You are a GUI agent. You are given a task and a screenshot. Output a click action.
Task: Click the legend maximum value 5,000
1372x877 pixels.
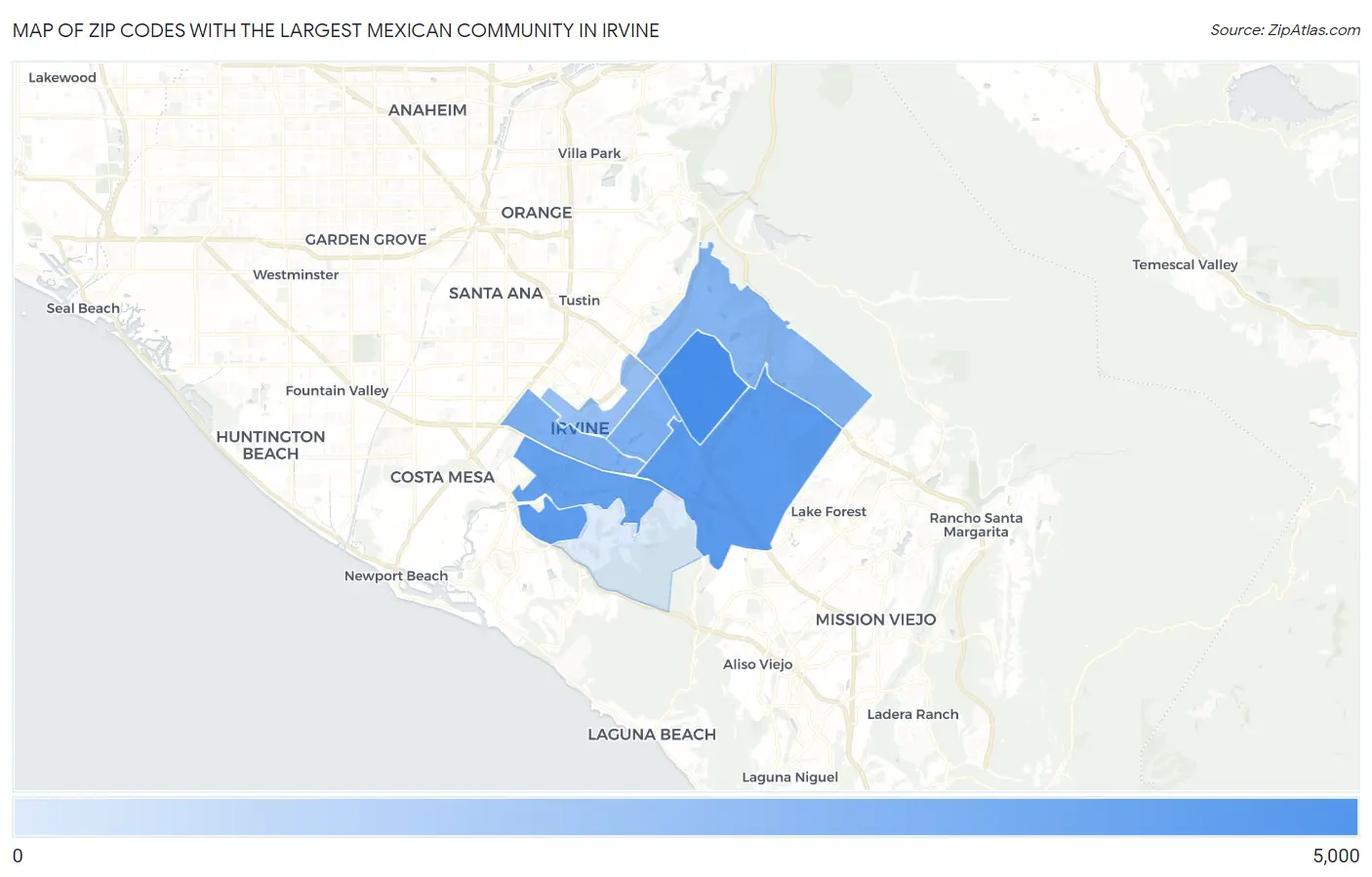pyautogui.click(x=1336, y=856)
